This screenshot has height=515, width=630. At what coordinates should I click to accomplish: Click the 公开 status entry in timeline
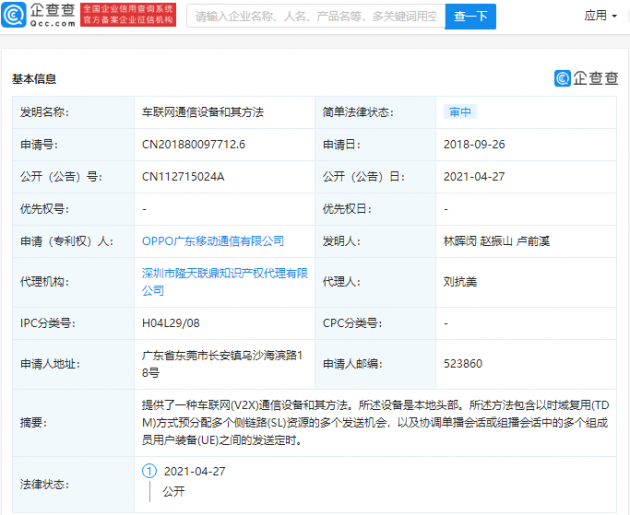[174, 491]
